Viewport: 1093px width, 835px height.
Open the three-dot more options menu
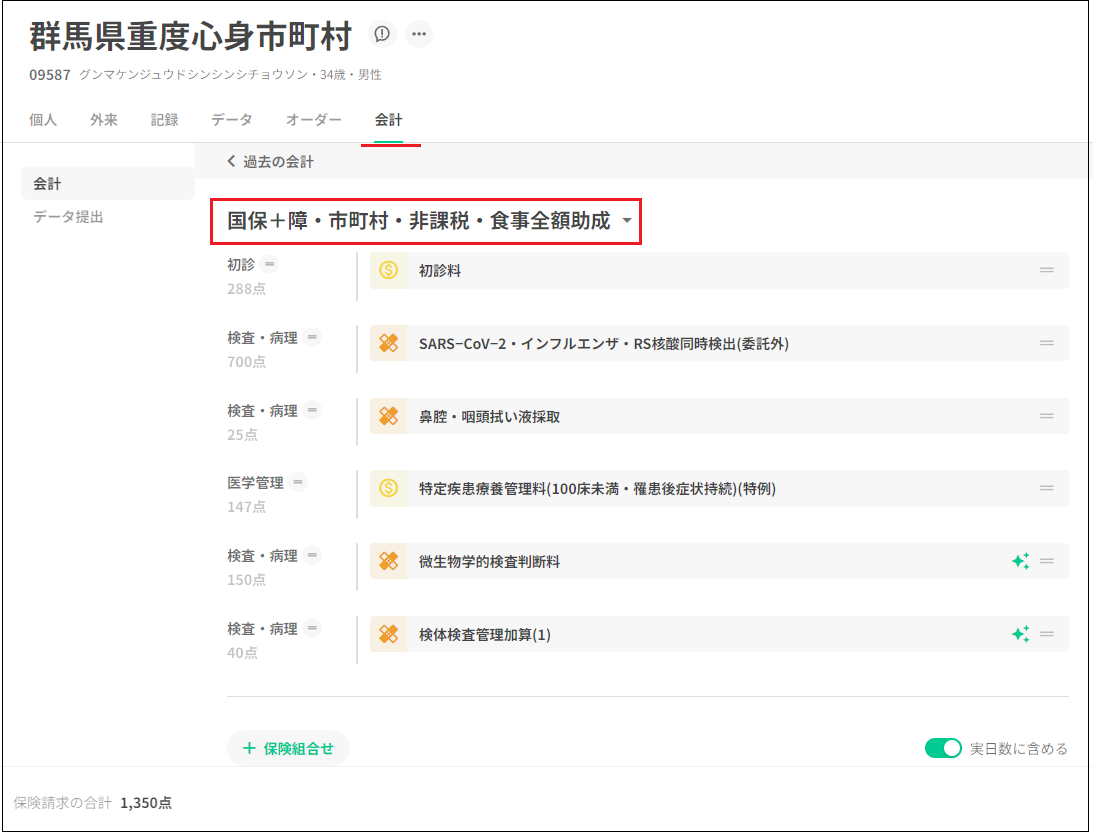(419, 35)
